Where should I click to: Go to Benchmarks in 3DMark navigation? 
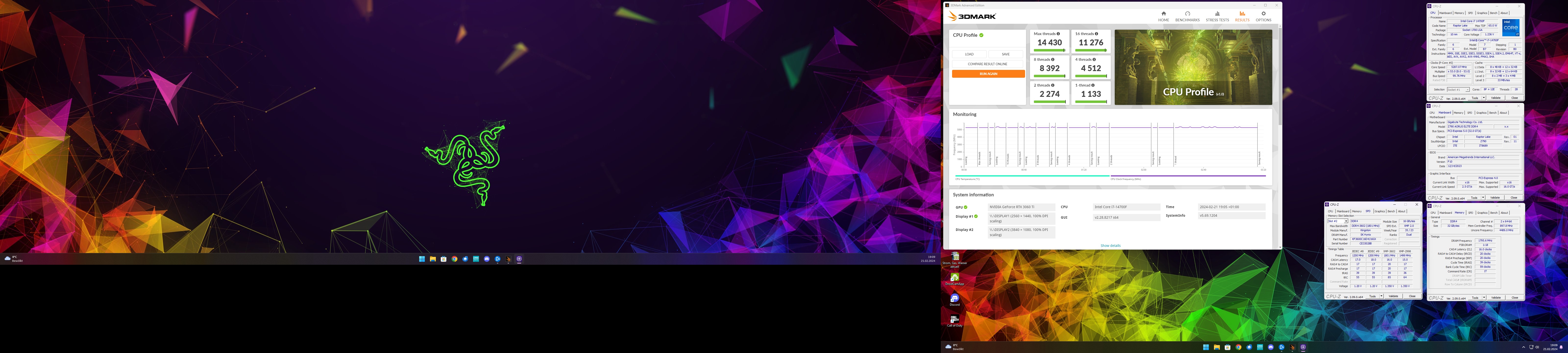tap(1187, 16)
